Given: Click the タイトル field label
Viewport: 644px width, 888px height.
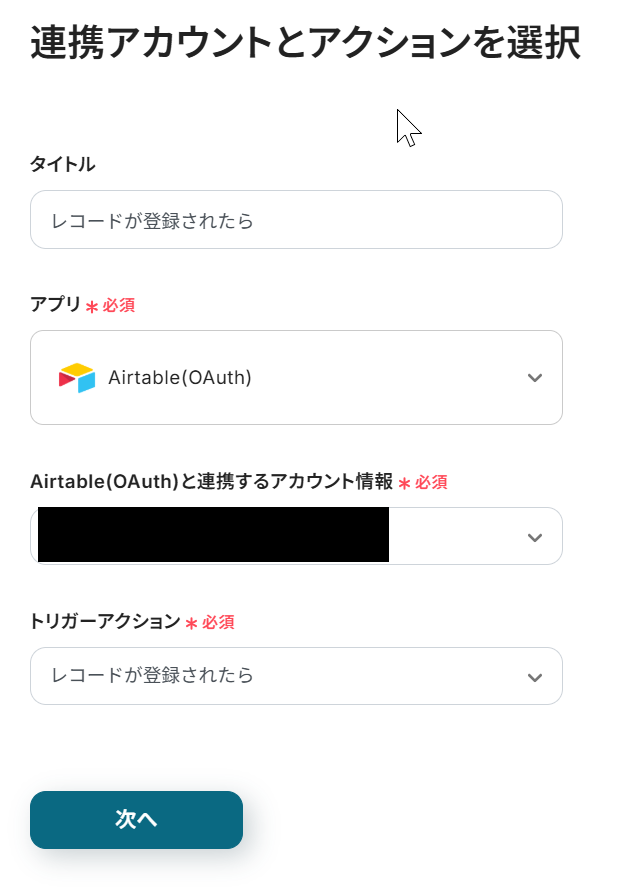Looking at the screenshot, I should tap(63, 165).
